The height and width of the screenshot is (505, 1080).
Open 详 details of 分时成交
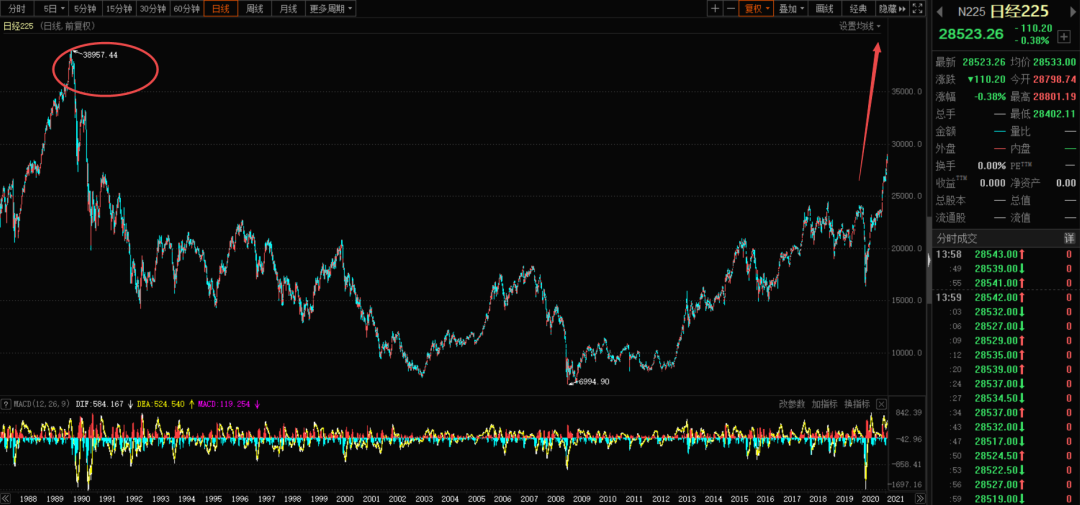tap(1069, 238)
